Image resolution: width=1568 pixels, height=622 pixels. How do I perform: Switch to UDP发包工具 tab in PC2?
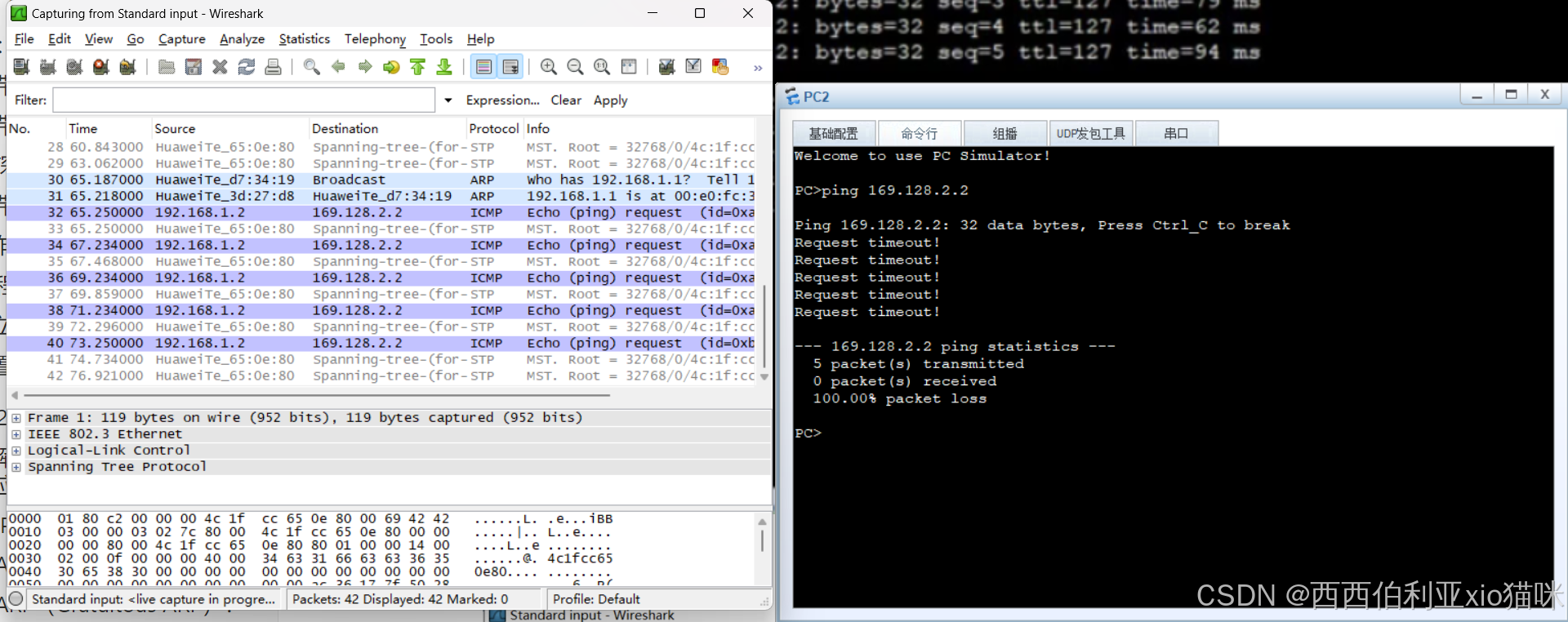[1091, 134]
